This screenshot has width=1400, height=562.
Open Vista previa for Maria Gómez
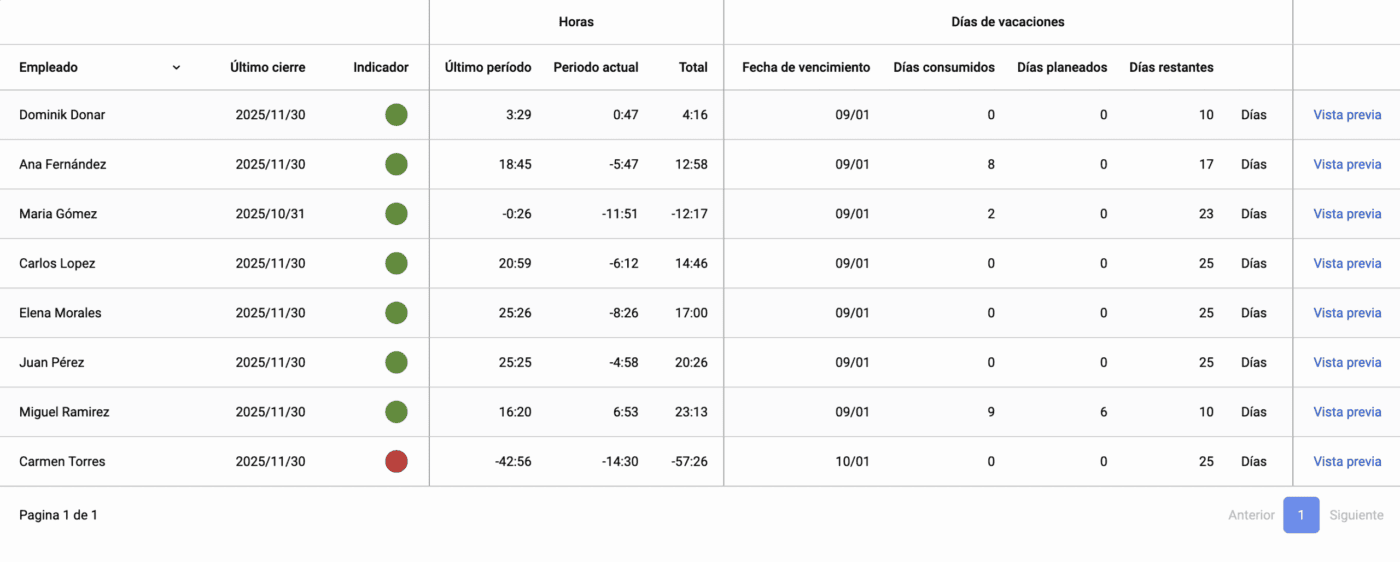tap(1347, 214)
